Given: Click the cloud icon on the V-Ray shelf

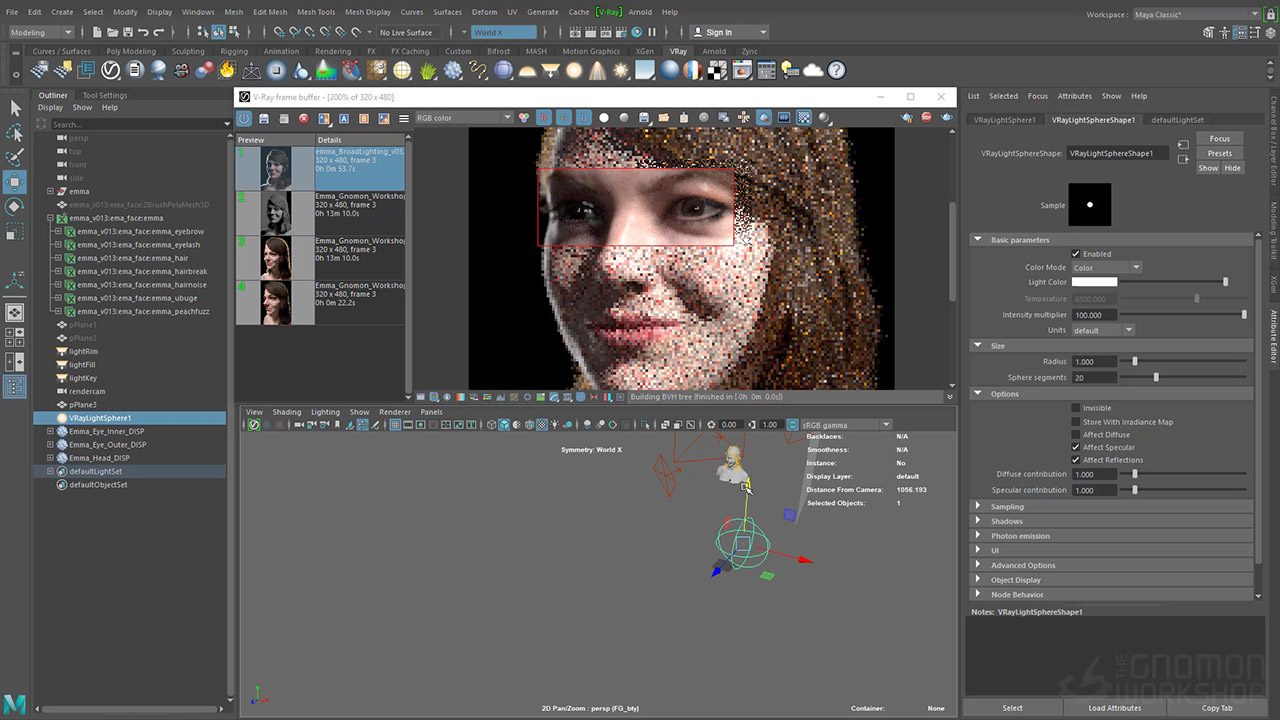Looking at the screenshot, I should (813, 70).
